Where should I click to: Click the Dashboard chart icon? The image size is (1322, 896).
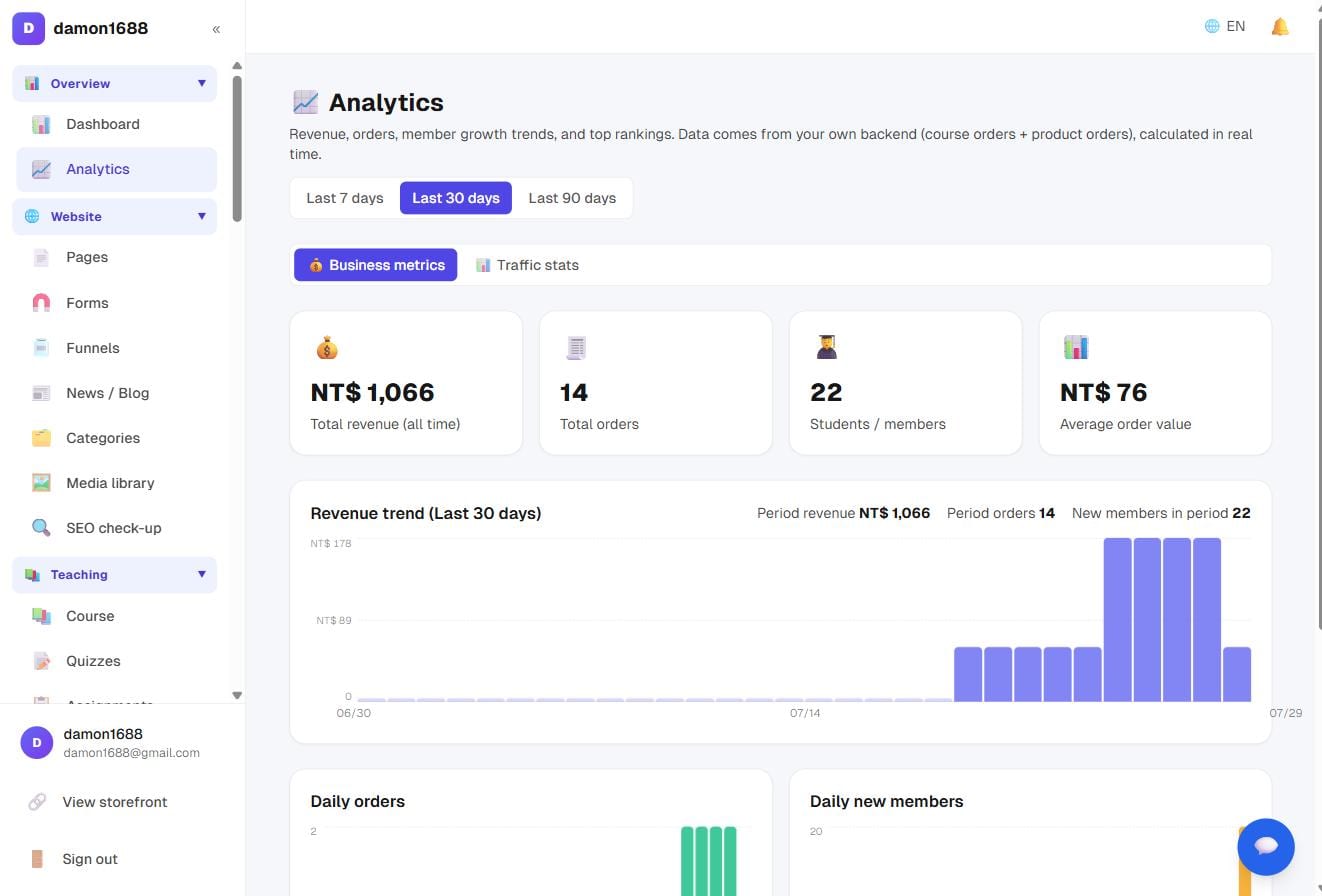(x=41, y=124)
